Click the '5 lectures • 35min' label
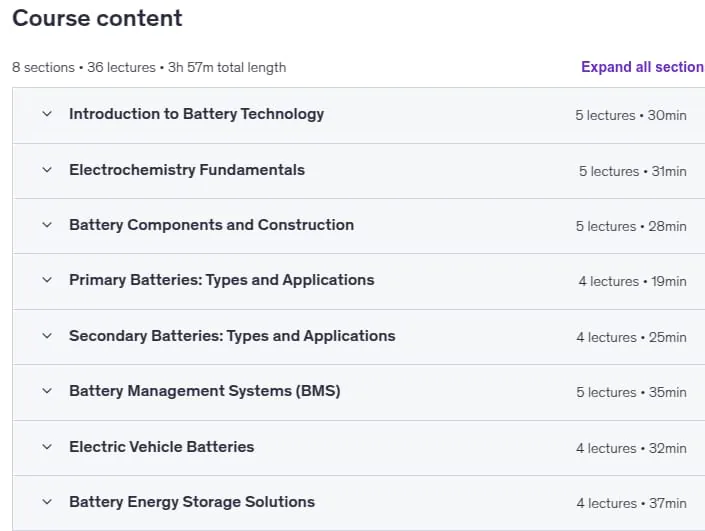The width and height of the screenshot is (705, 531). coord(631,393)
